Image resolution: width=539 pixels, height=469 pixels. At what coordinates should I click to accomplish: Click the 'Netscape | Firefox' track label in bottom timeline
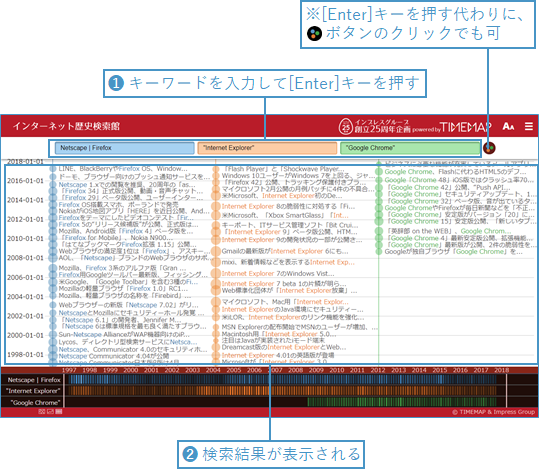34,380
